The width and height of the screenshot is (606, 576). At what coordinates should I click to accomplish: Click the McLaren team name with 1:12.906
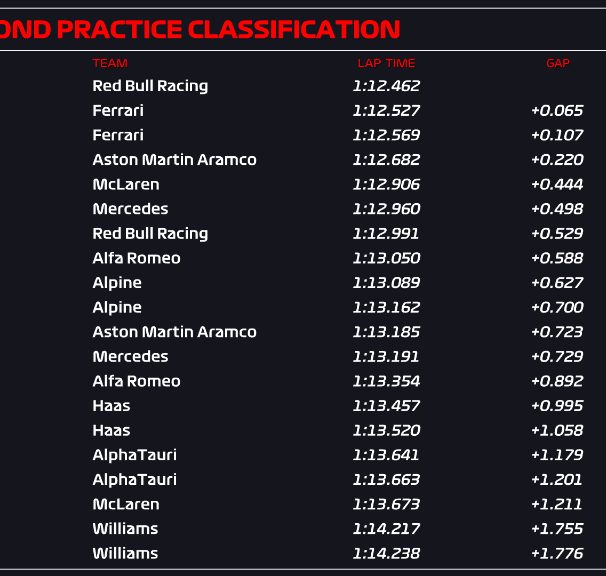point(126,184)
